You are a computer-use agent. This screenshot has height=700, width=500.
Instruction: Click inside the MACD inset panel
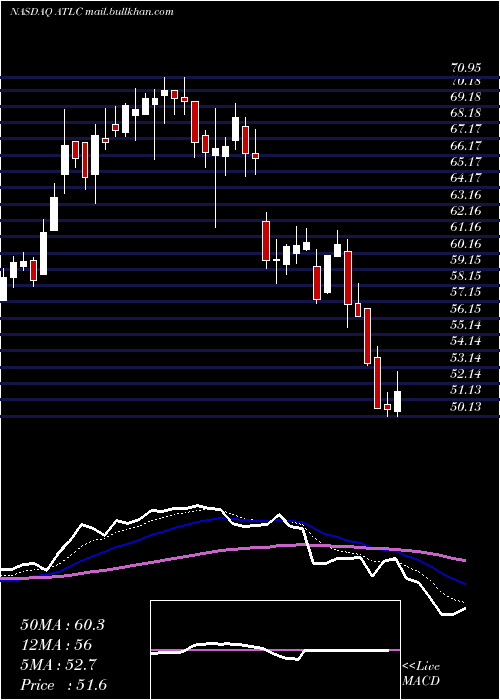tap(275, 650)
